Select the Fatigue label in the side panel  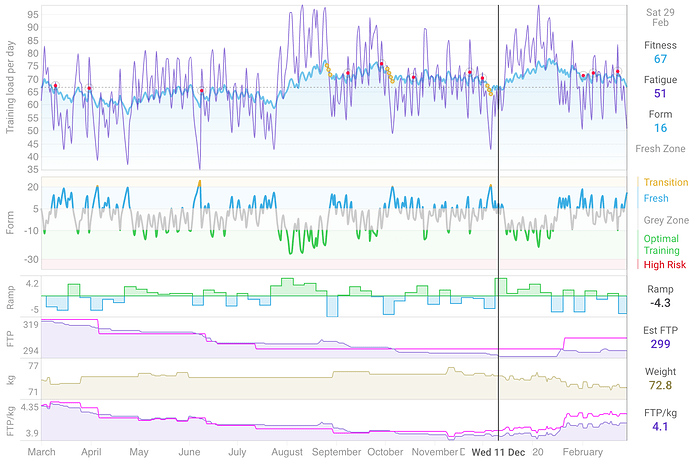click(660, 80)
